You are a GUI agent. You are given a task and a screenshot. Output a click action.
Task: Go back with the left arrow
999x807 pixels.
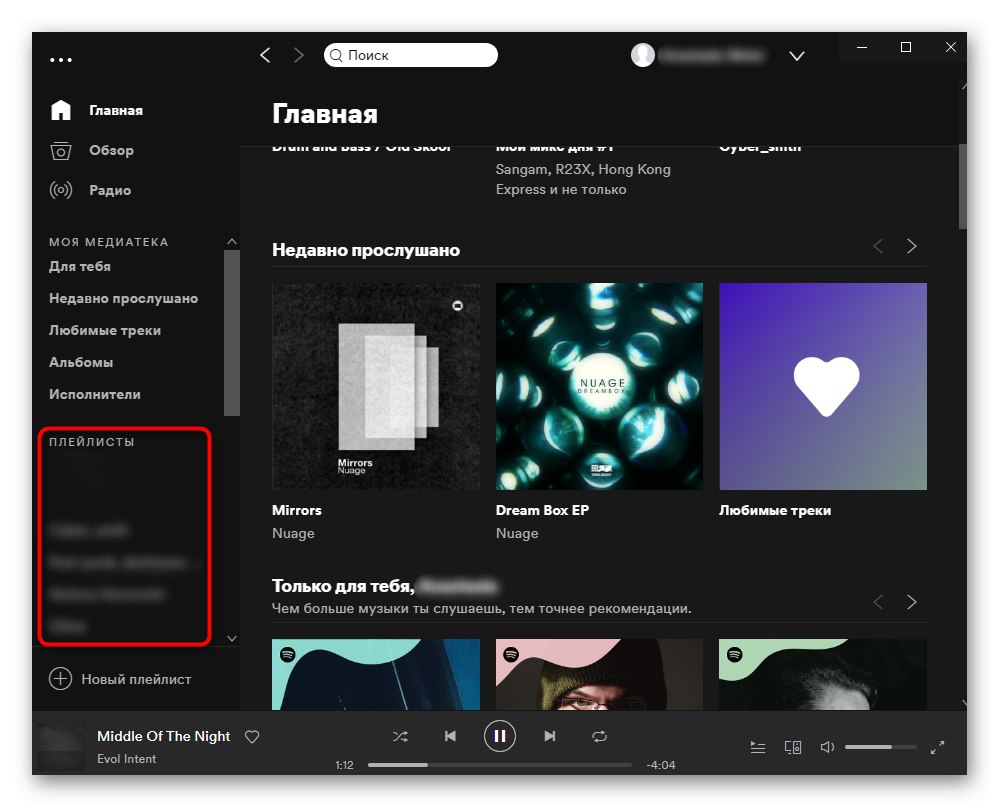click(266, 55)
